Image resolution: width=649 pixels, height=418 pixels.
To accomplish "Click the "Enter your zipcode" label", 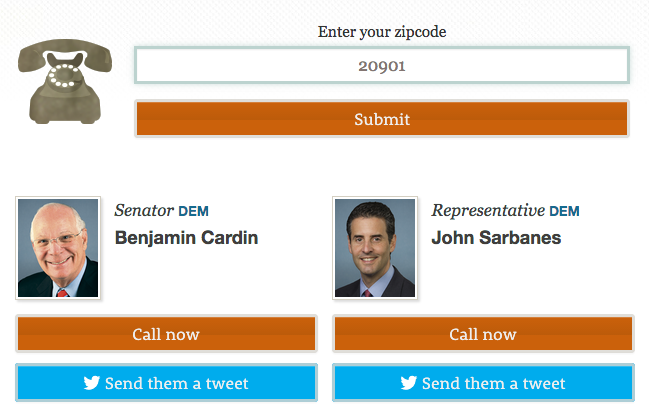I will click(382, 31).
